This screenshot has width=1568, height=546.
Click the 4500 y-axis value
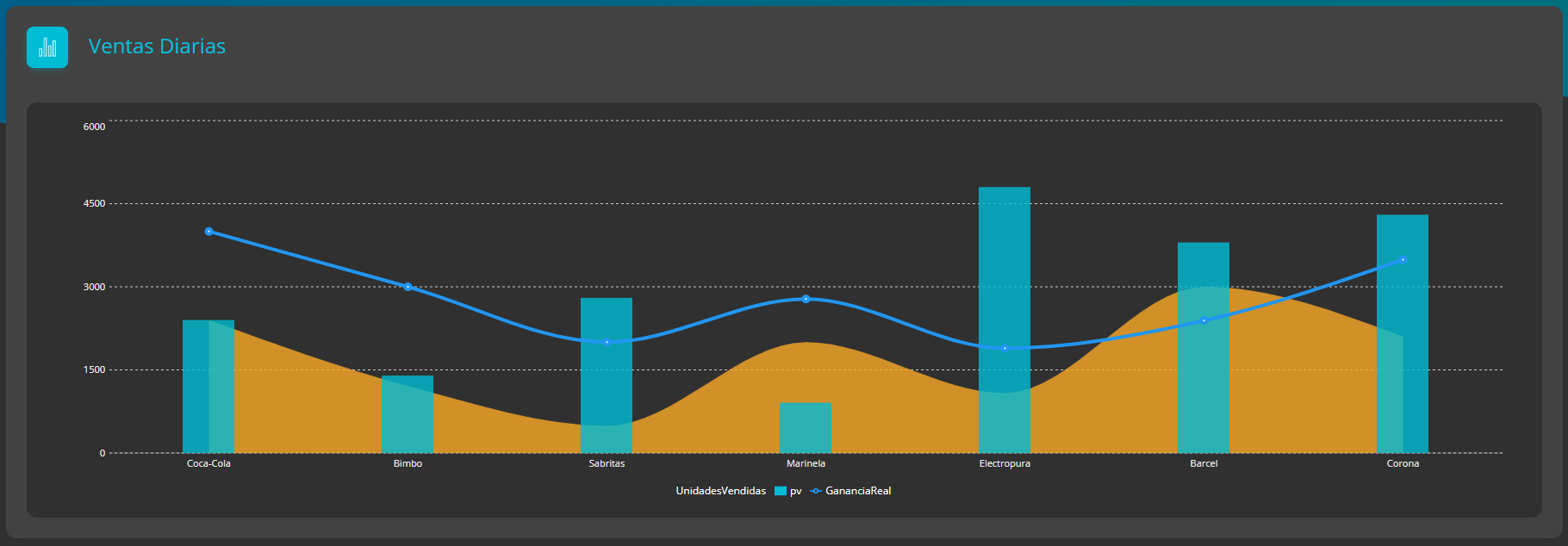pos(94,204)
